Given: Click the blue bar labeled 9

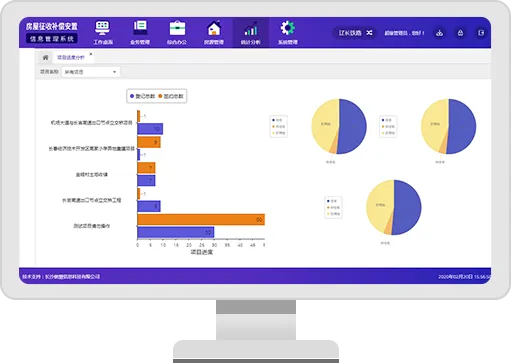Looking at the screenshot, I should tap(149, 206).
